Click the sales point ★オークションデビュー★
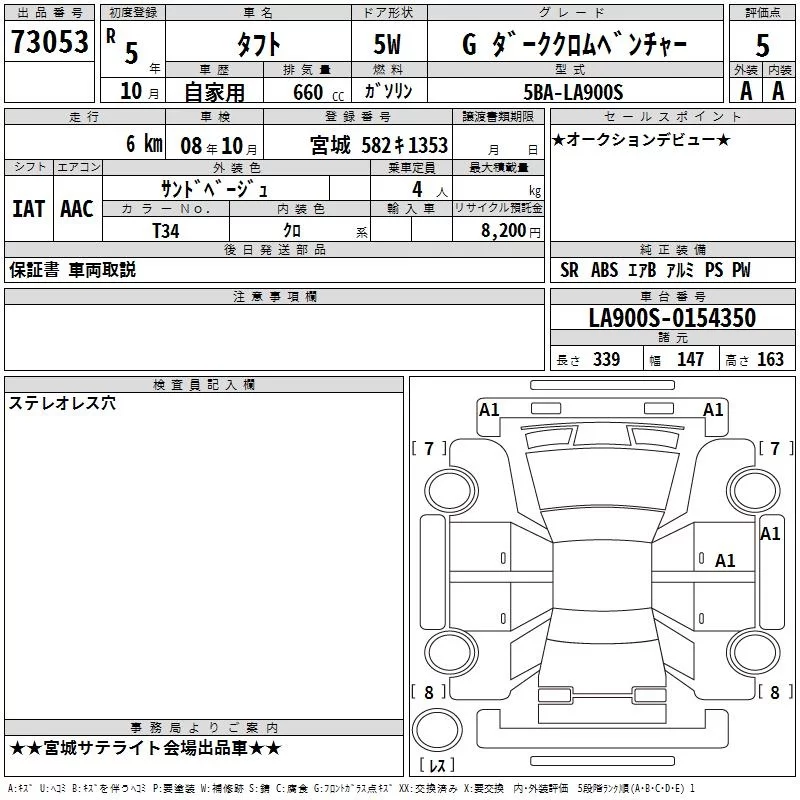This screenshot has height=800, width=800. (641, 139)
